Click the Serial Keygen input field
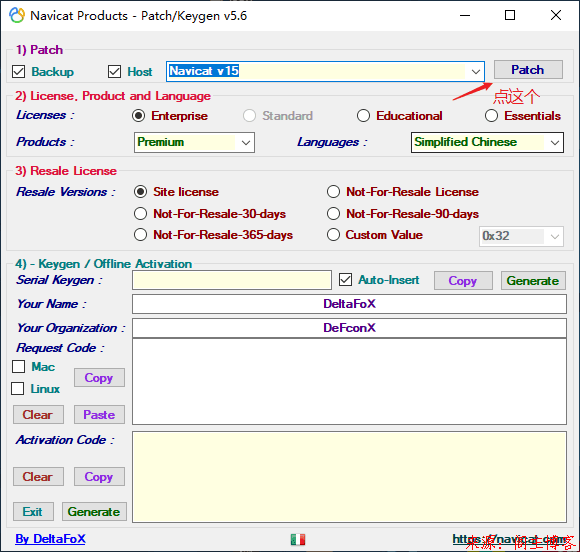This screenshot has width=580, height=552. click(x=232, y=280)
